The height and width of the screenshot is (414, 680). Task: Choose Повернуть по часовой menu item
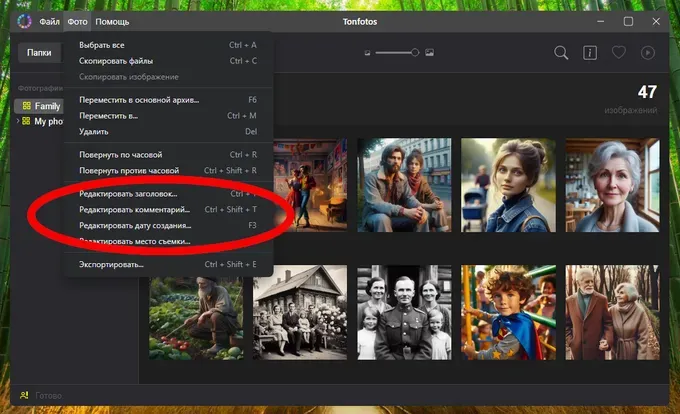click(x=168, y=155)
